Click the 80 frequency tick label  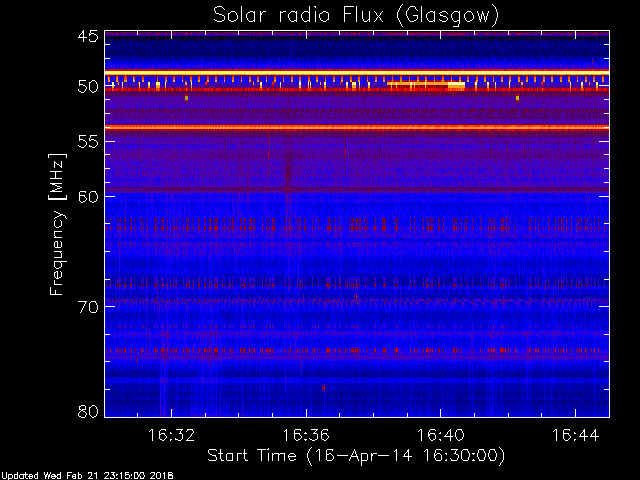point(88,411)
